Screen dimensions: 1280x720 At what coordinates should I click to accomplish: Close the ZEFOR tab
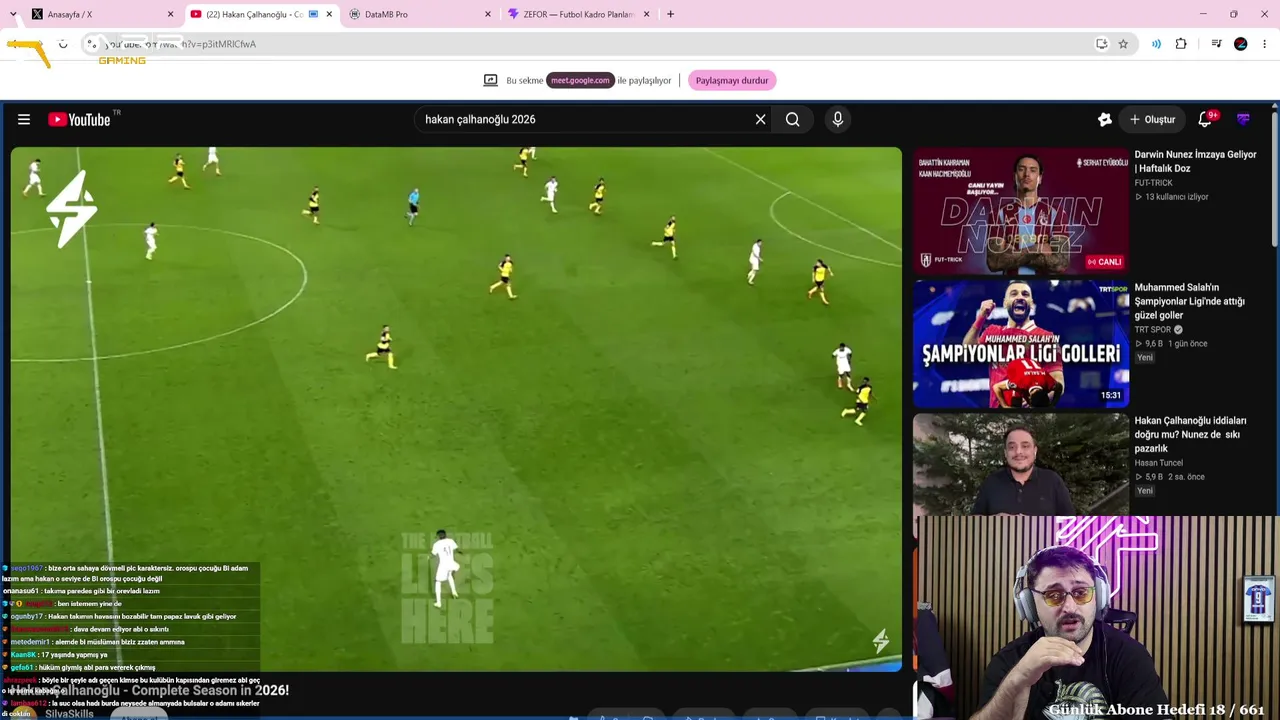pyautogui.click(x=646, y=14)
